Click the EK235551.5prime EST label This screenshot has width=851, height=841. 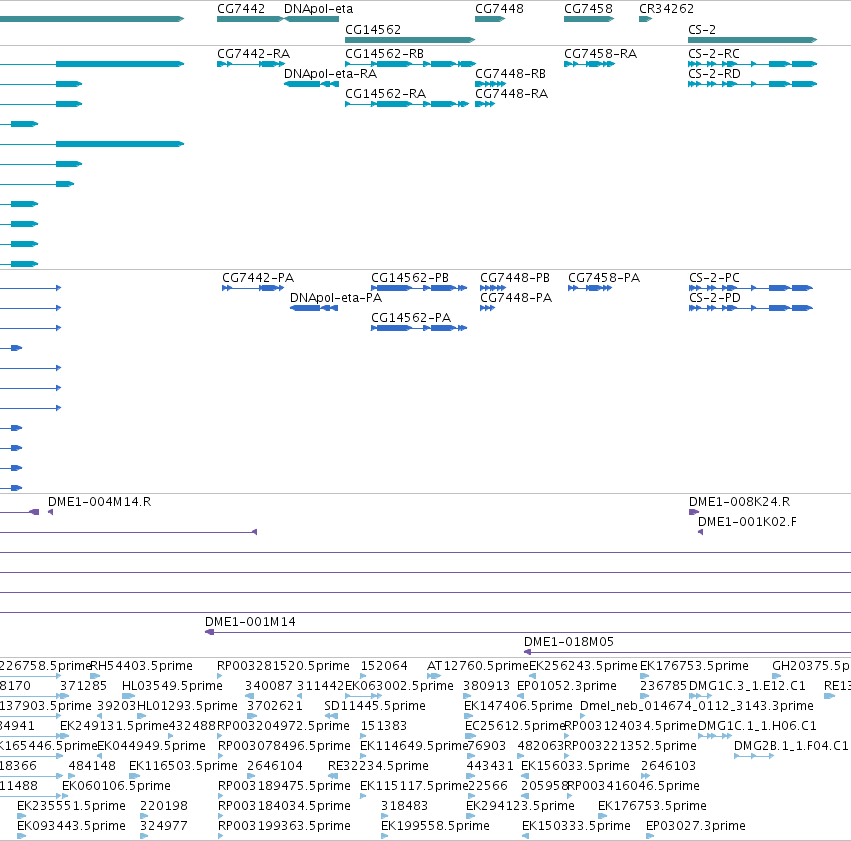coord(72,806)
